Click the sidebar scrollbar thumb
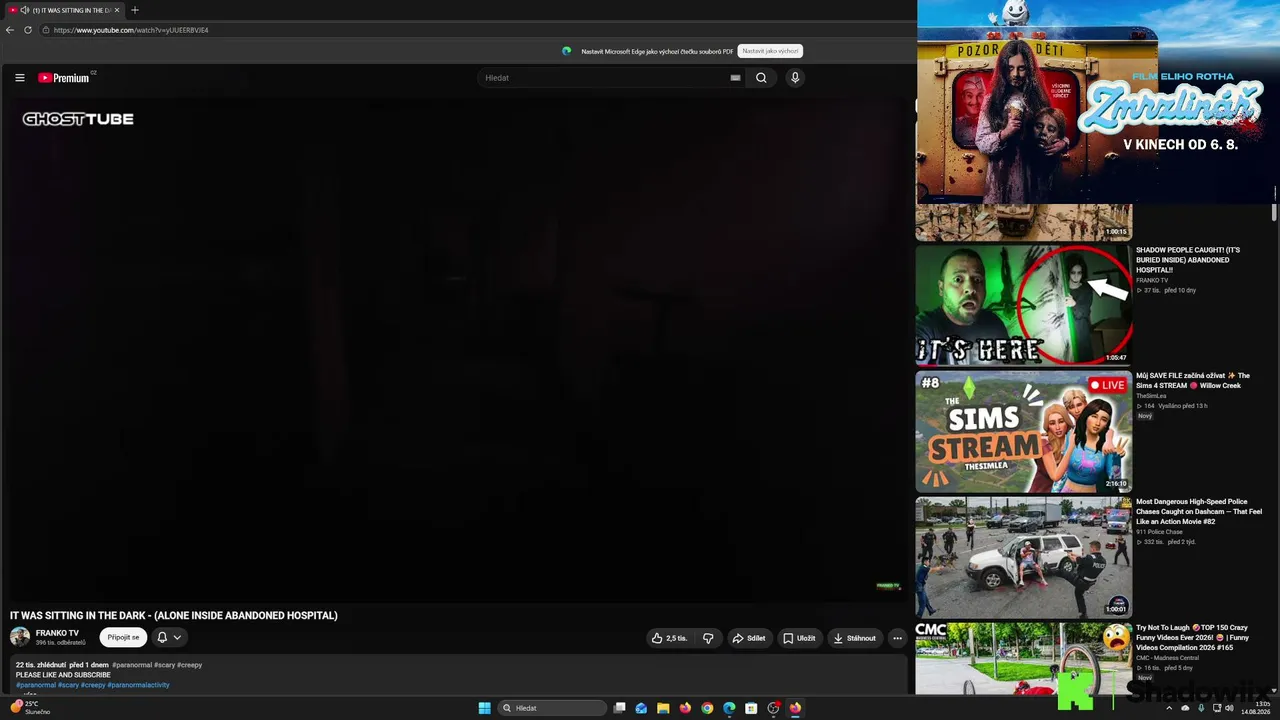 (1274, 212)
